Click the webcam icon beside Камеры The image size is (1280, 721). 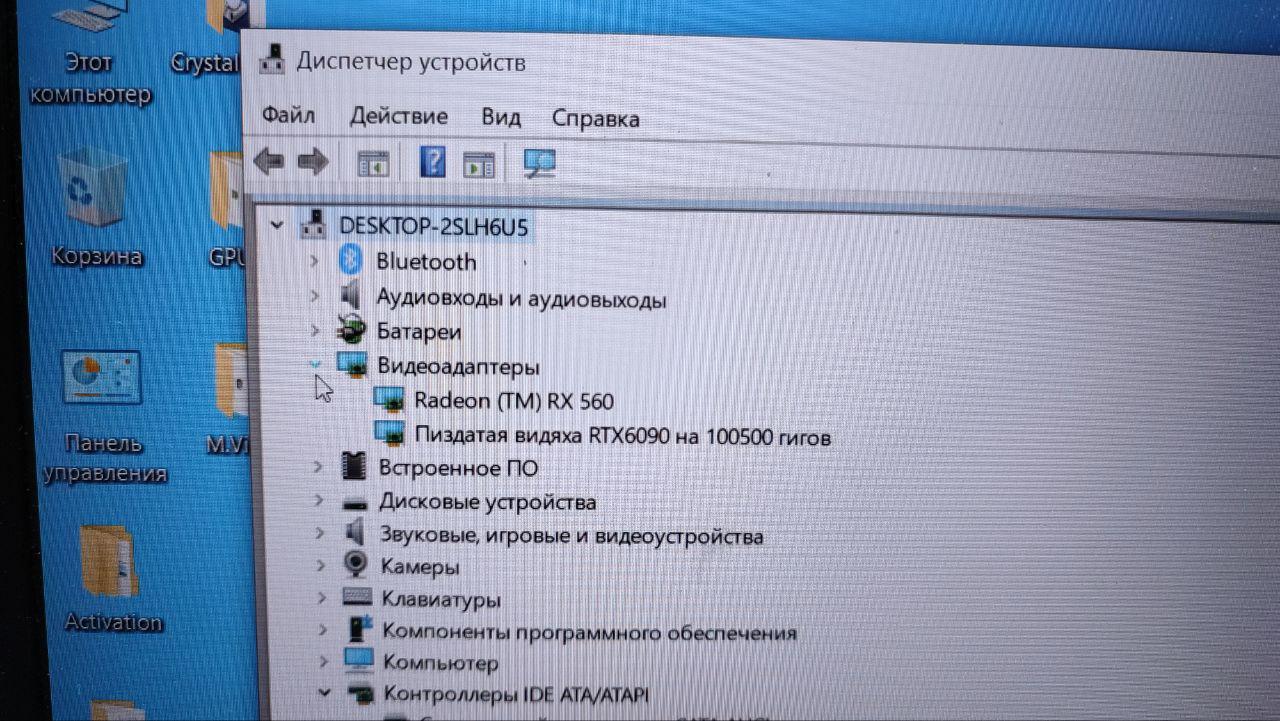[x=356, y=565]
